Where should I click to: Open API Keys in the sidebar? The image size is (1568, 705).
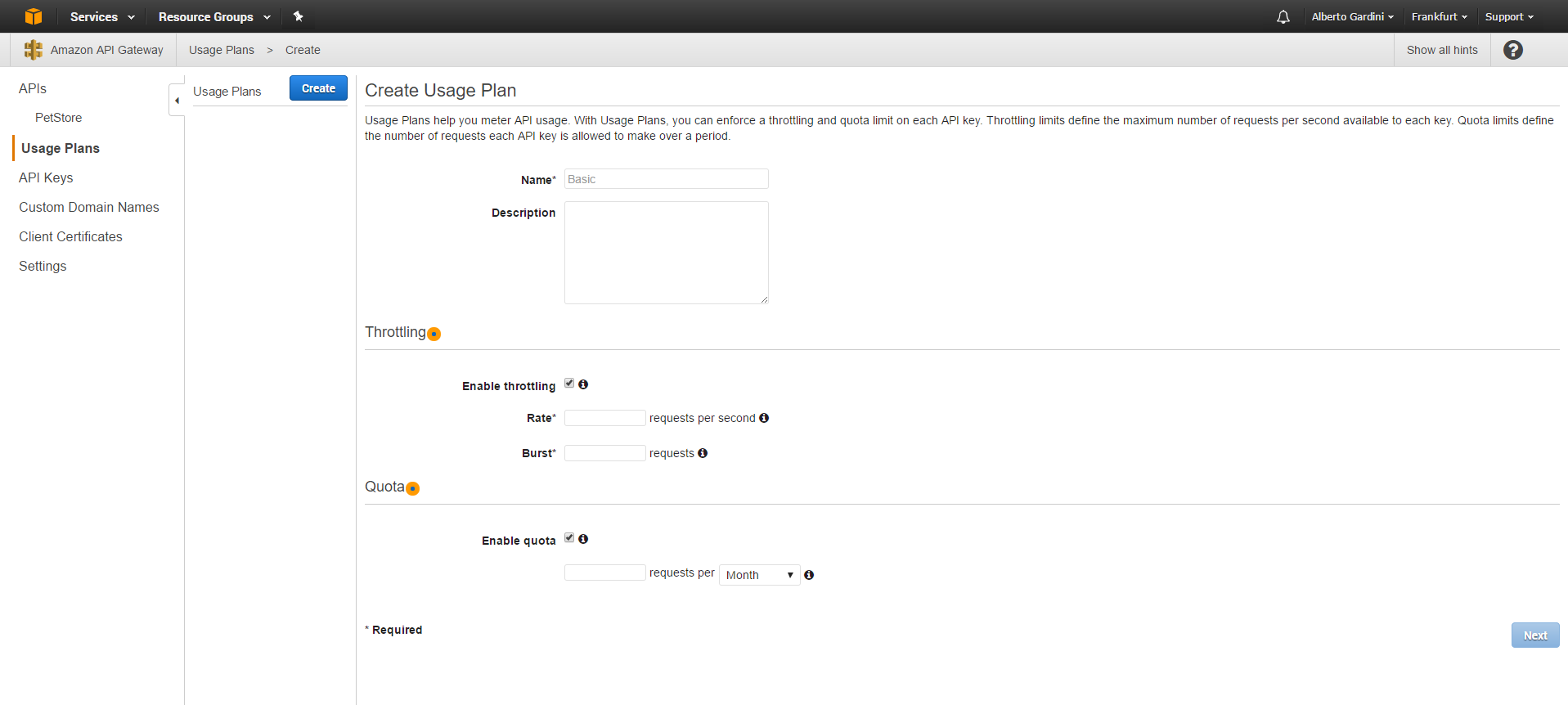(x=46, y=177)
